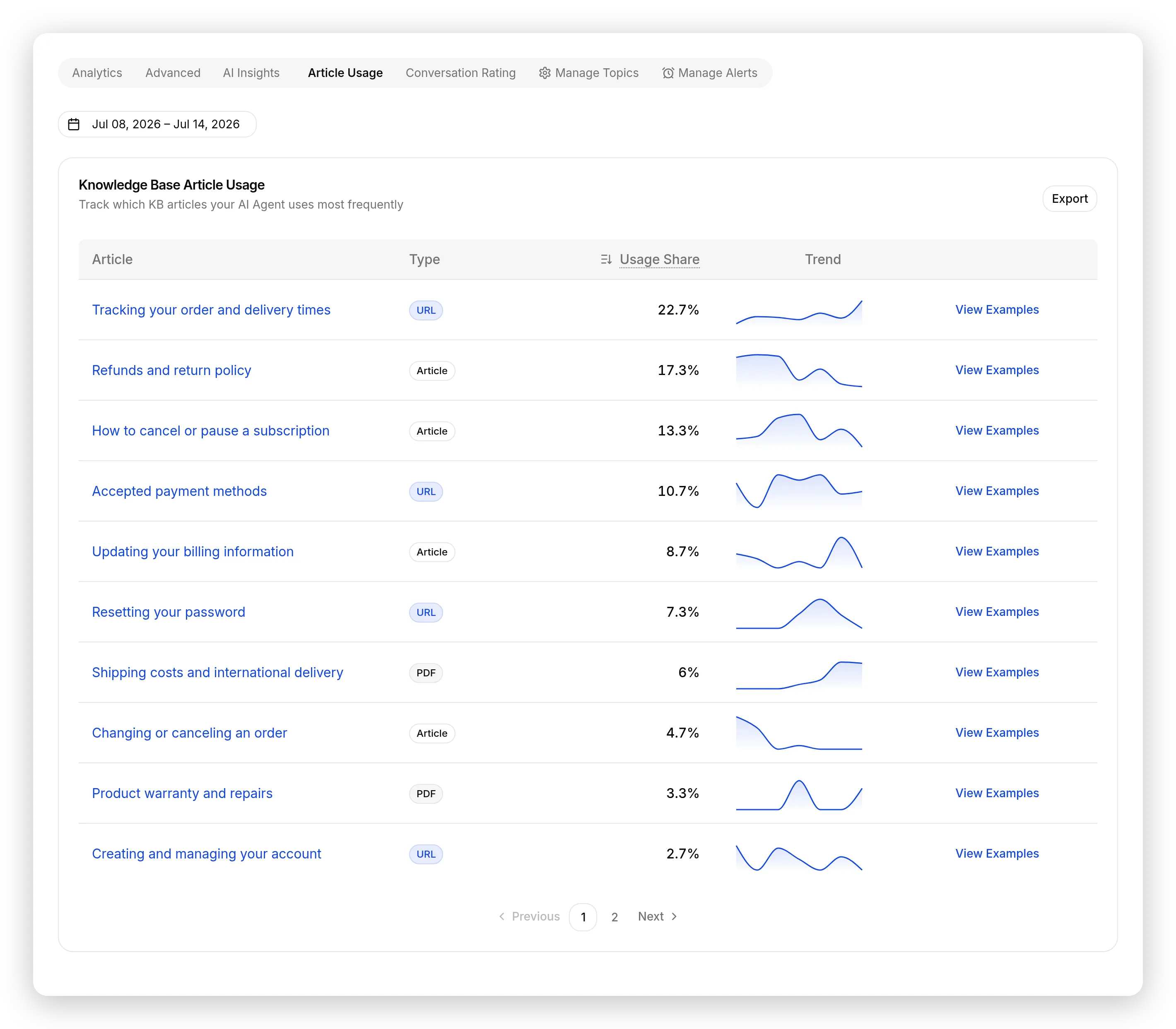1176x1029 pixels.
Task: Go to the Conversation Rating tab
Action: point(461,73)
